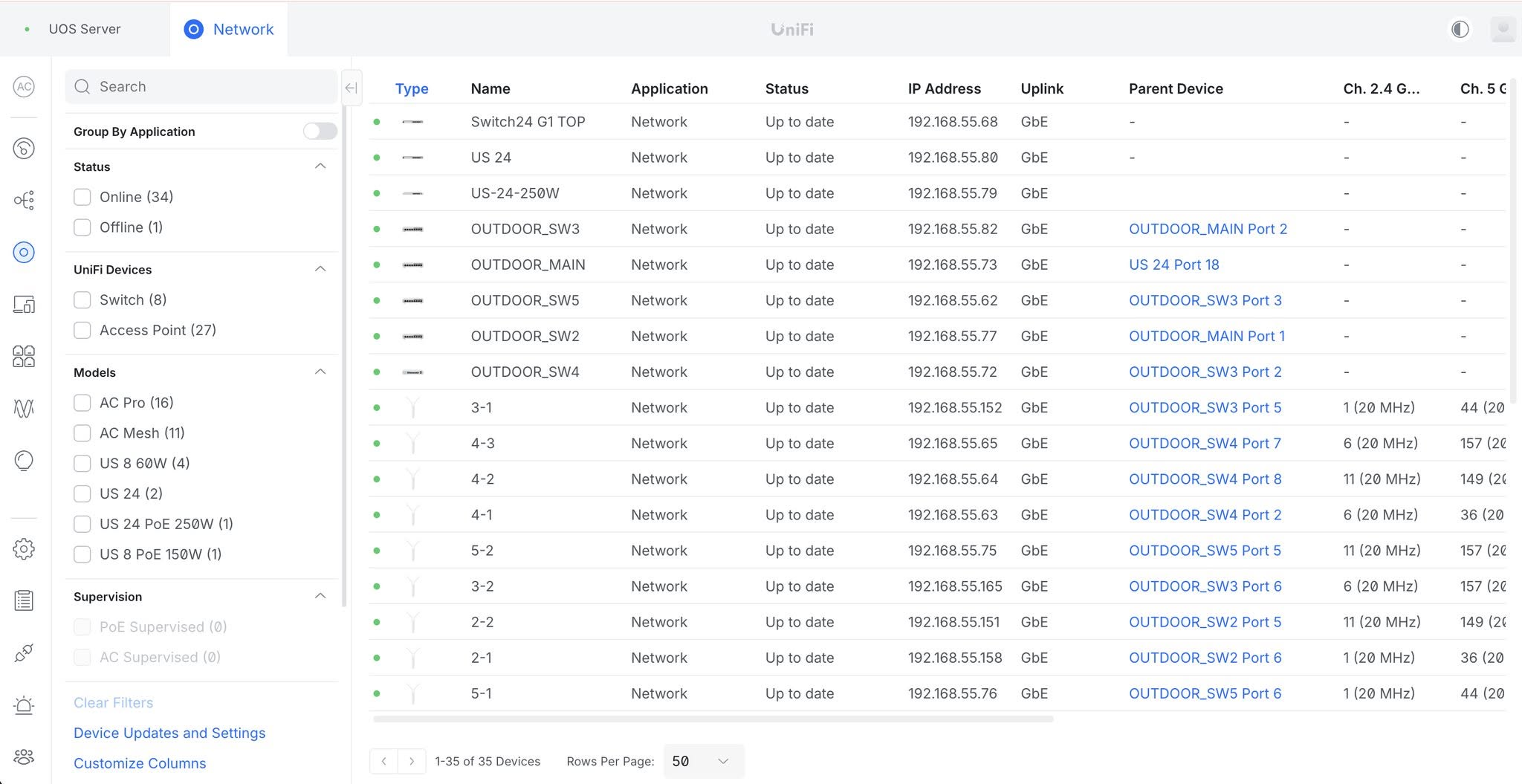Sort by the Name column header
1522x784 pixels.
point(490,88)
